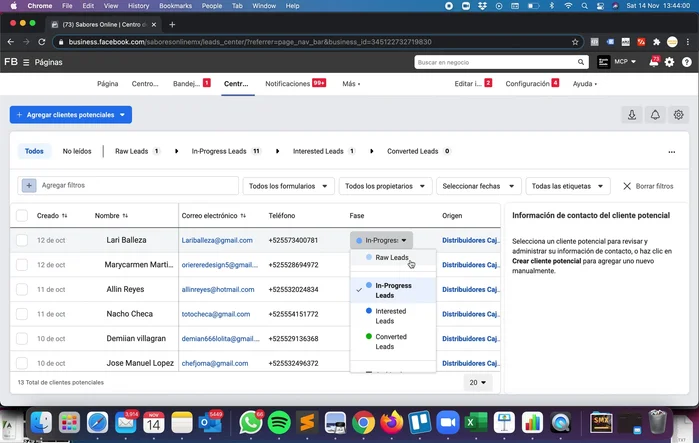Viewport: 699px width, 443px height.
Task: Expand the Todos los formularios dropdown
Action: pyautogui.click(x=289, y=186)
